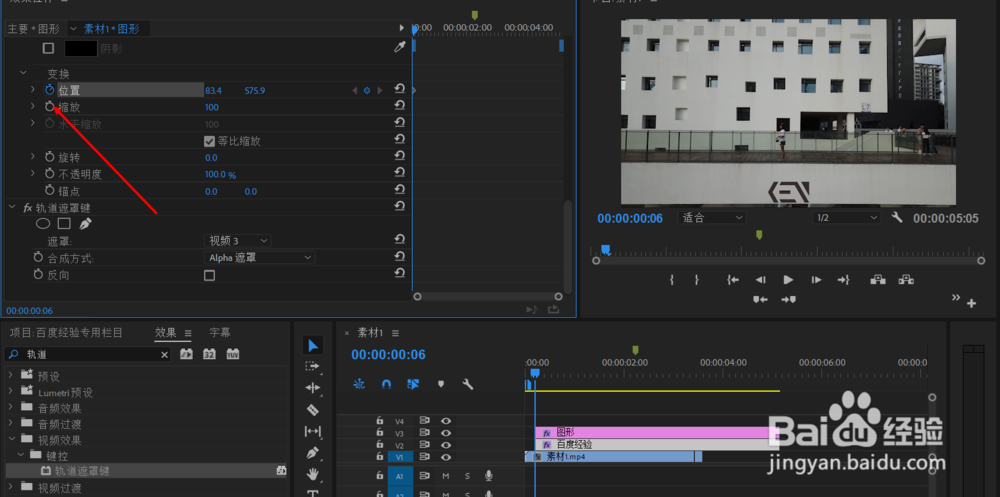Toggle timeline Snap magnet icon

386,384
